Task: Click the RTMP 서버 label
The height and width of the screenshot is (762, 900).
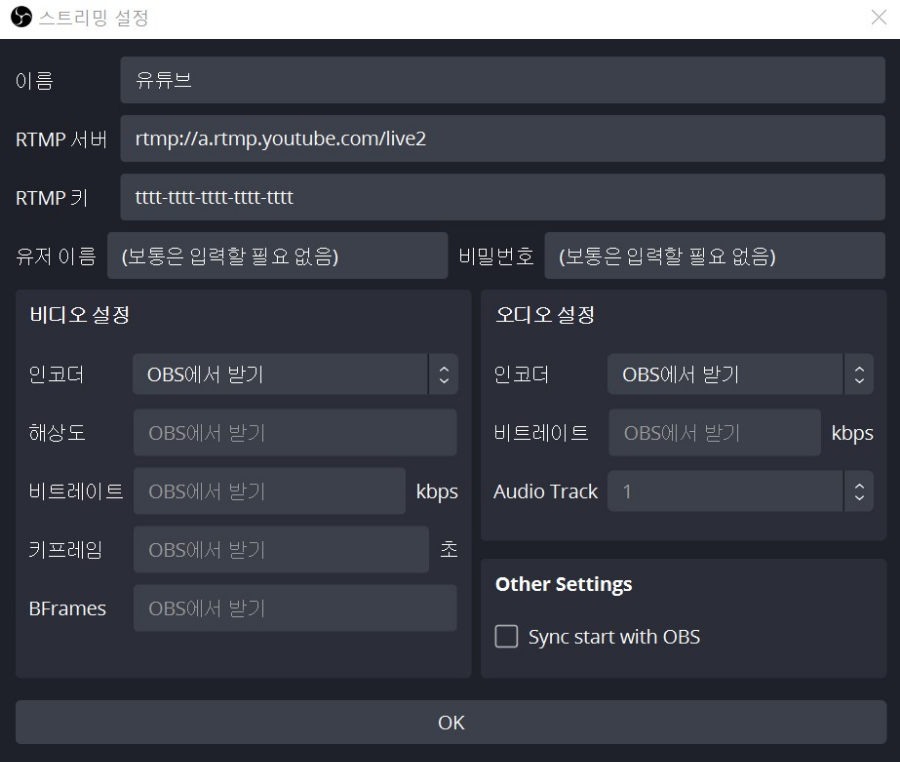Action: pyautogui.click(x=61, y=139)
